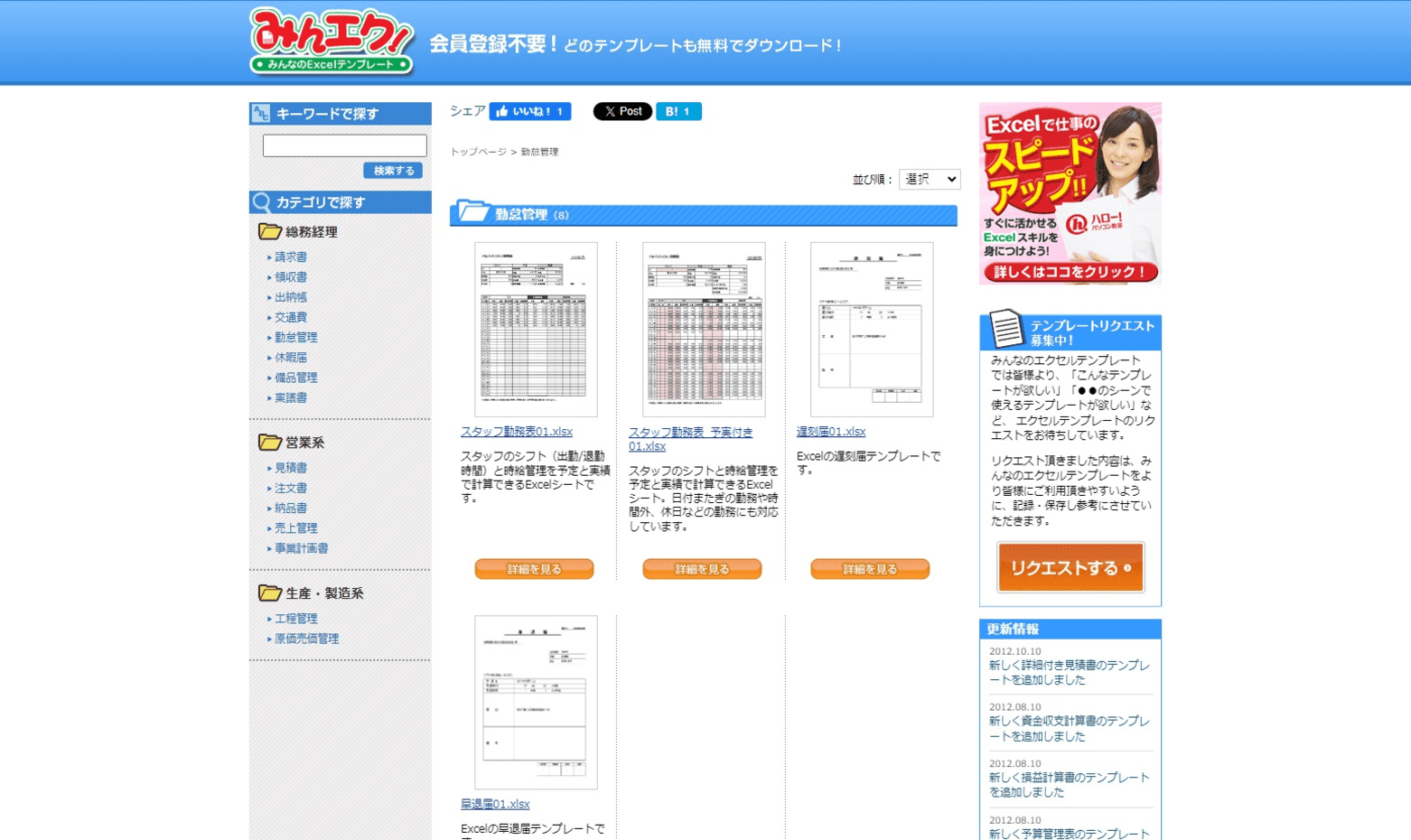Click the blue folder icon on 勤怠管理 header
The image size is (1411, 840).
click(473, 214)
